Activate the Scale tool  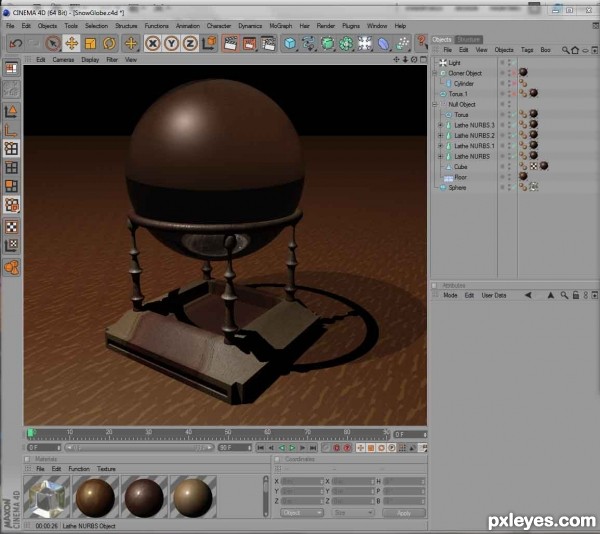pos(90,43)
